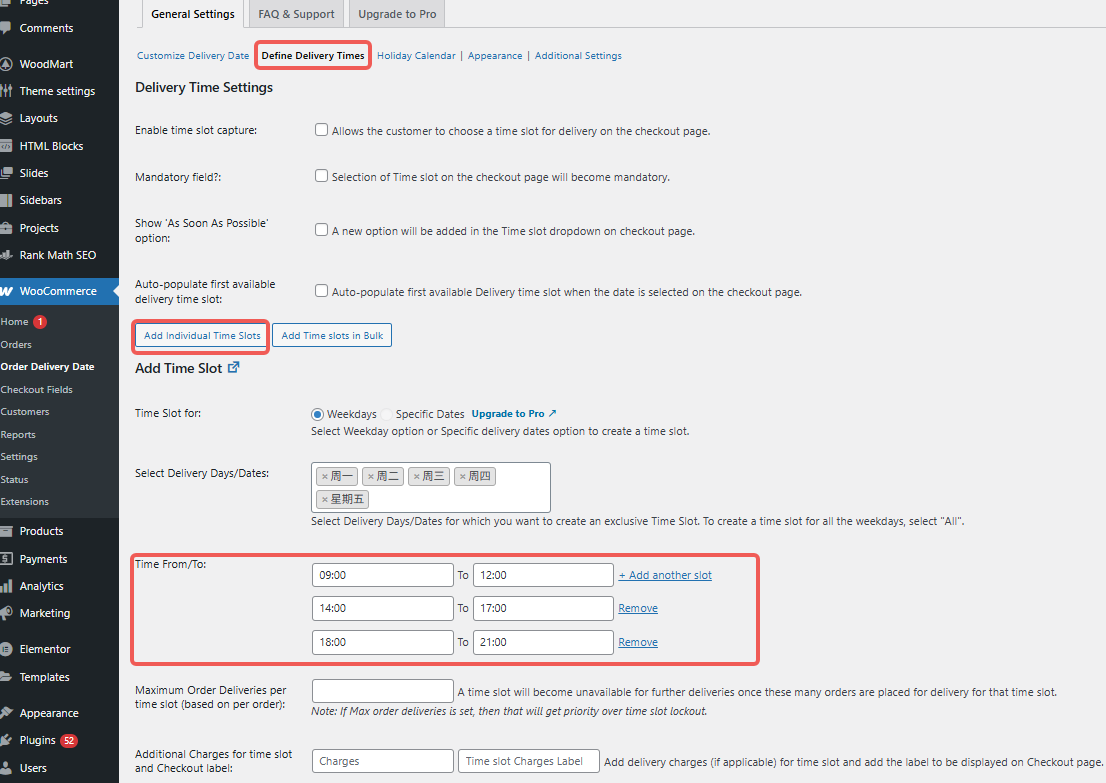
Task: Open Plugins via its plug icon
Action: (6, 741)
